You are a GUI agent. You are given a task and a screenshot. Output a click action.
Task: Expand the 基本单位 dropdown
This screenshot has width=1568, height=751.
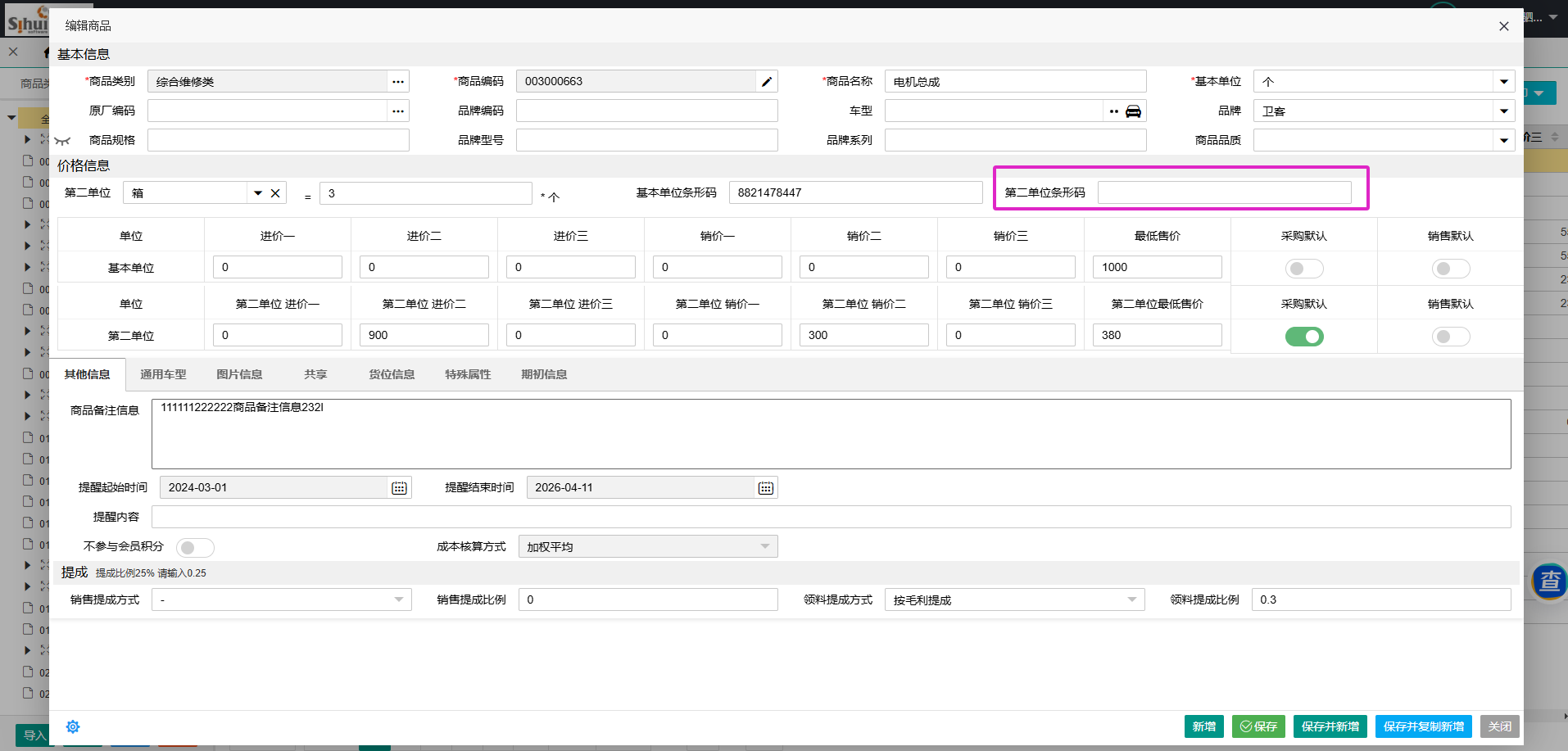1503,82
